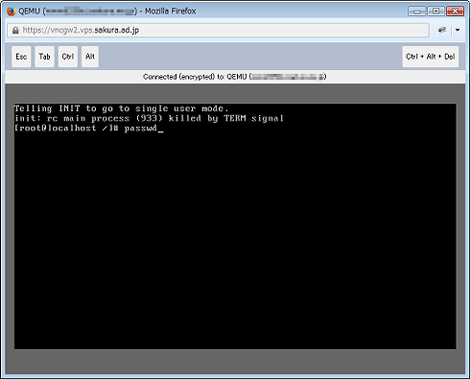Open the dropdown arrow beside the toolbar icon
Screen dimensions: 470x379
[x=458, y=30]
